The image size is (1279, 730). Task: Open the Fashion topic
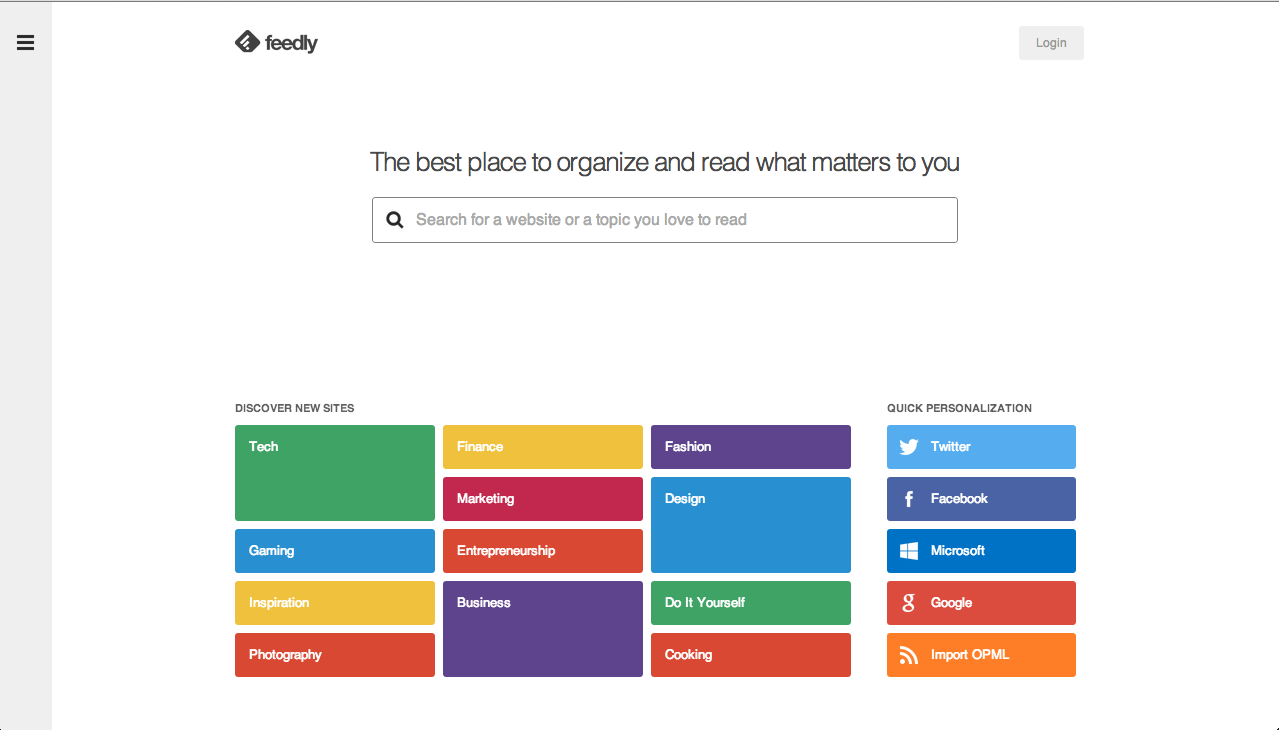[750, 446]
